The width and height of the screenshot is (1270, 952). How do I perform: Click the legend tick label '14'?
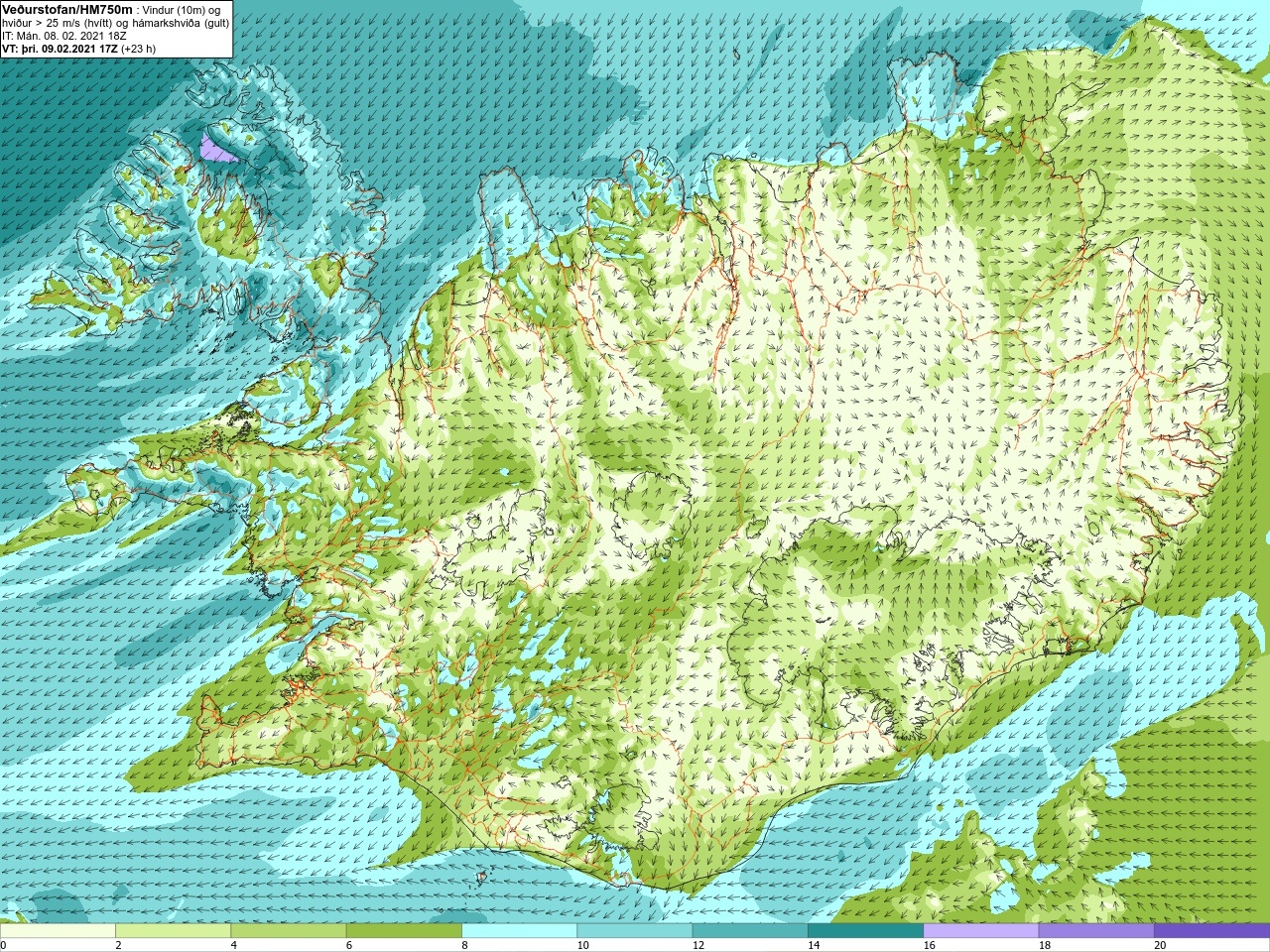(814, 945)
